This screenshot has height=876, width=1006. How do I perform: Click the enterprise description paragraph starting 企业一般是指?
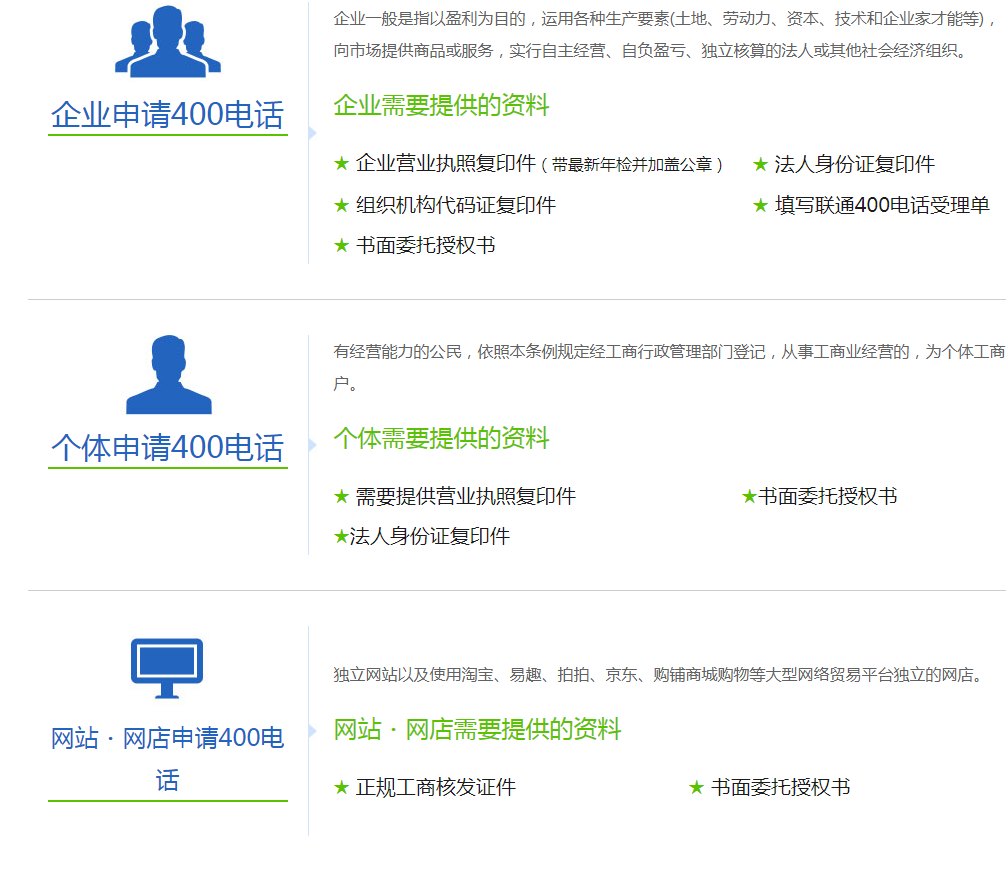click(x=665, y=35)
